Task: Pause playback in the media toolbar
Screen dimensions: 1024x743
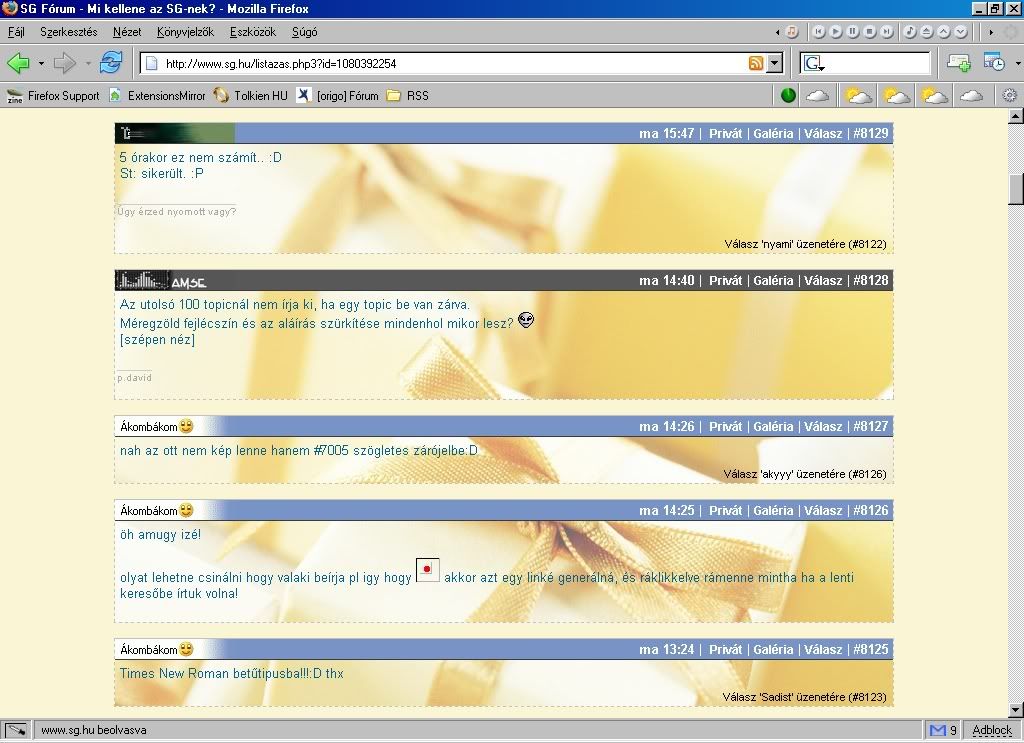Action: click(852, 31)
